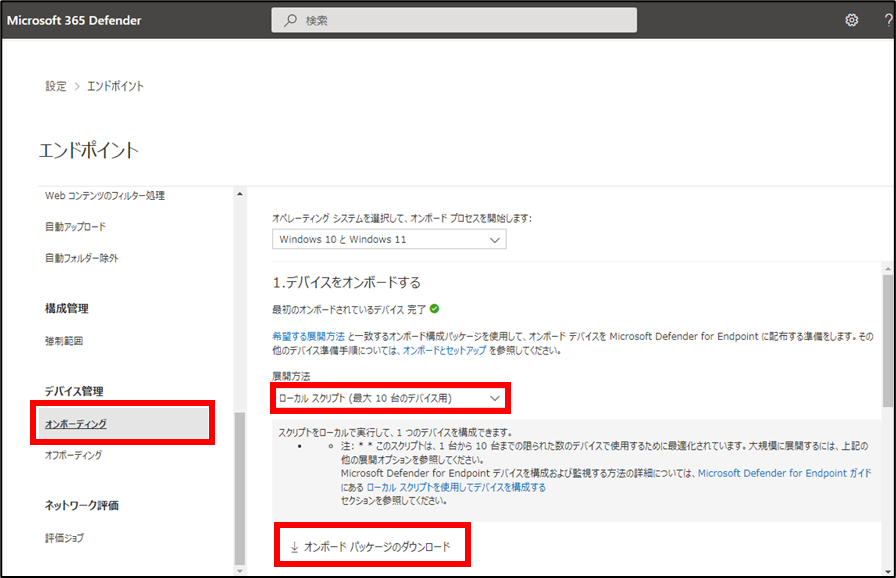896x578 pixels.
Task: Click sidebar scrollbar down arrow
Action: [x=239, y=570]
